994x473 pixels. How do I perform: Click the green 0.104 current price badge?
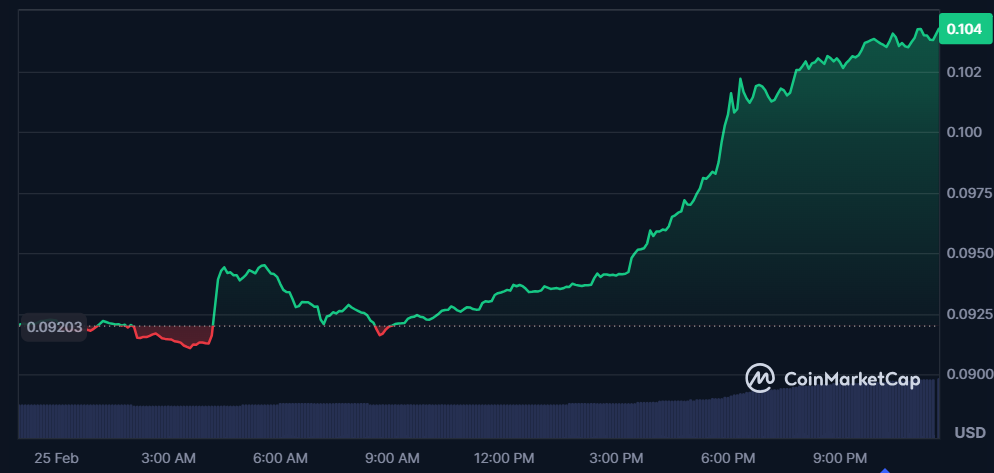tap(964, 30)
